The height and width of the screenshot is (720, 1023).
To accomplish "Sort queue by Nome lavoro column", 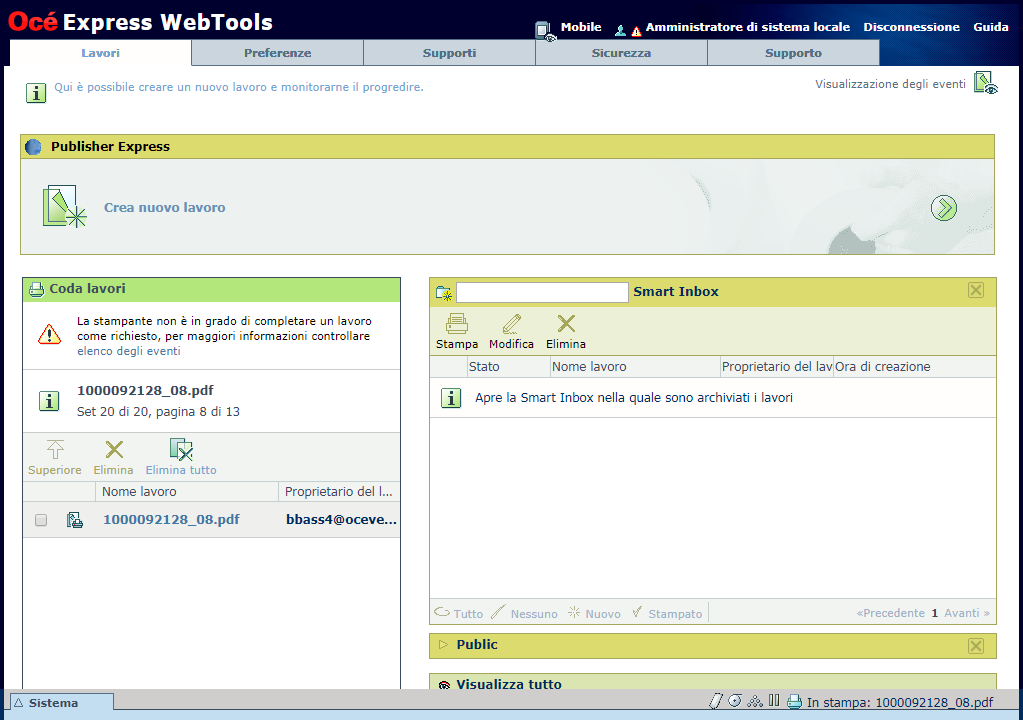I will click(187, 492).
